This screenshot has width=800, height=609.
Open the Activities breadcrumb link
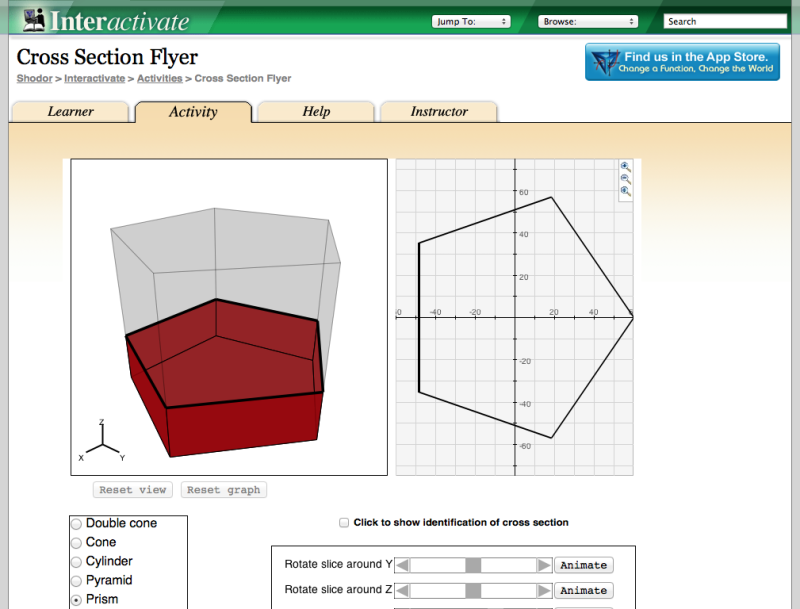click(159, 78)
